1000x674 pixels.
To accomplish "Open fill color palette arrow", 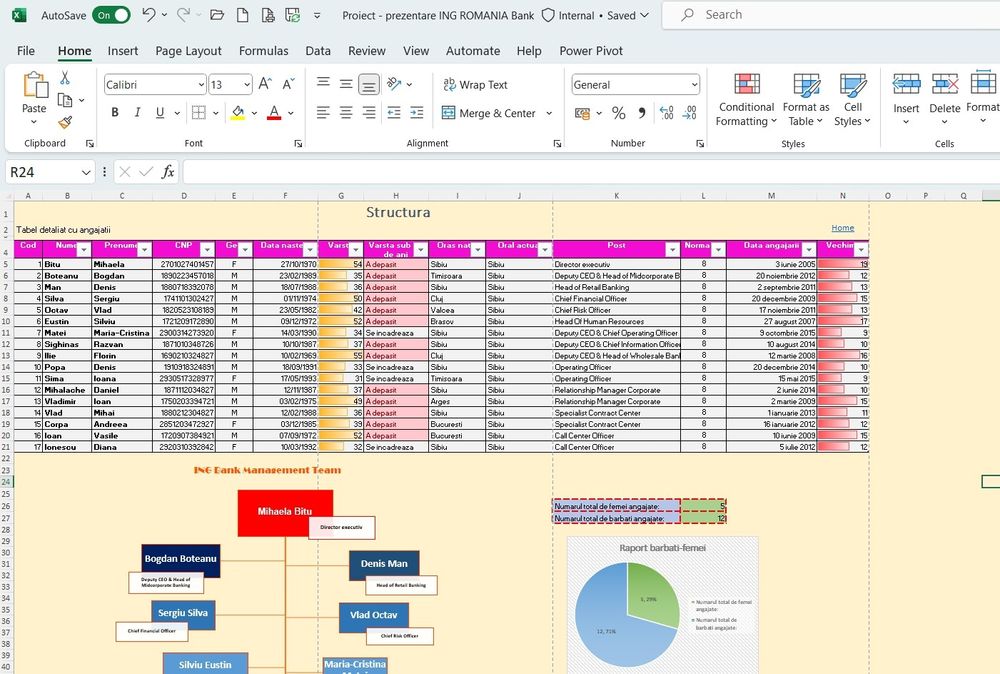I will tap(254, 113).
